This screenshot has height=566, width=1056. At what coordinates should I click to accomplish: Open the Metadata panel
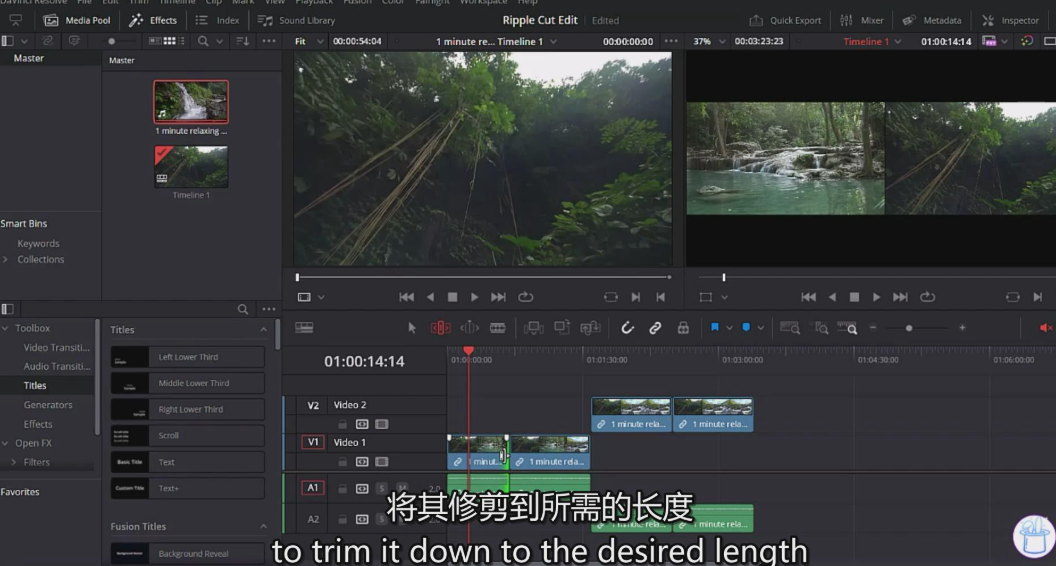(932, 20)
